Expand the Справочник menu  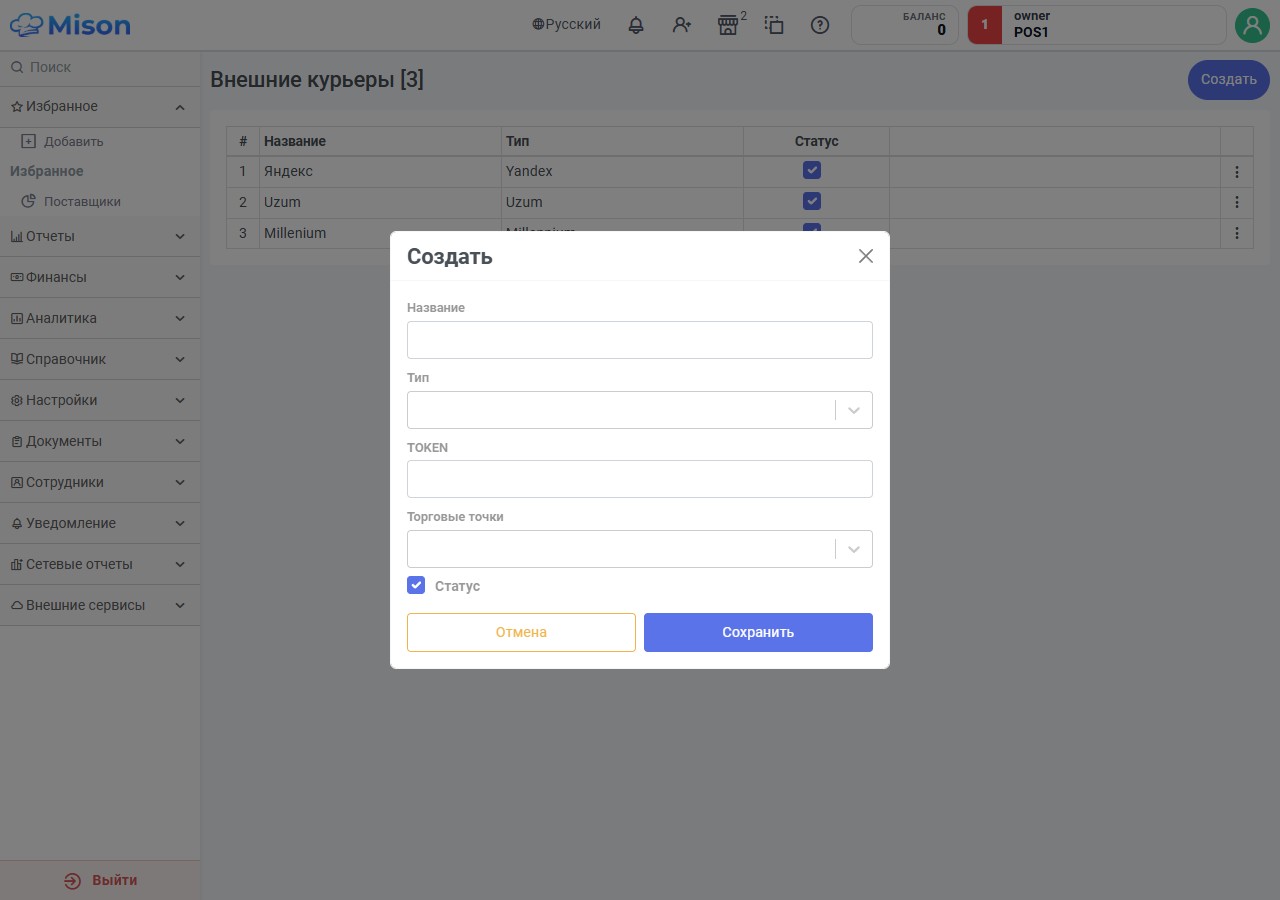(100, 360)
